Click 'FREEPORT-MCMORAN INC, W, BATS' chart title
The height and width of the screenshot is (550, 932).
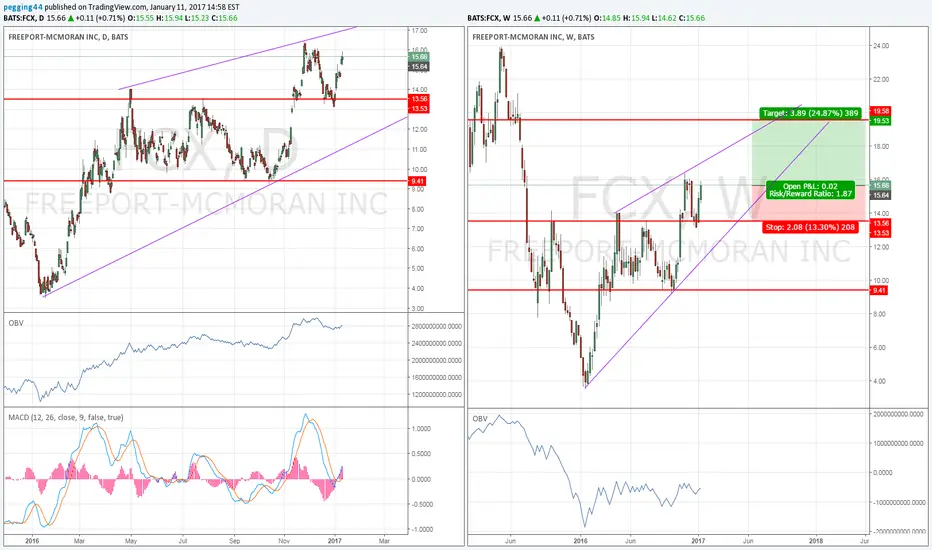point(533,37)
